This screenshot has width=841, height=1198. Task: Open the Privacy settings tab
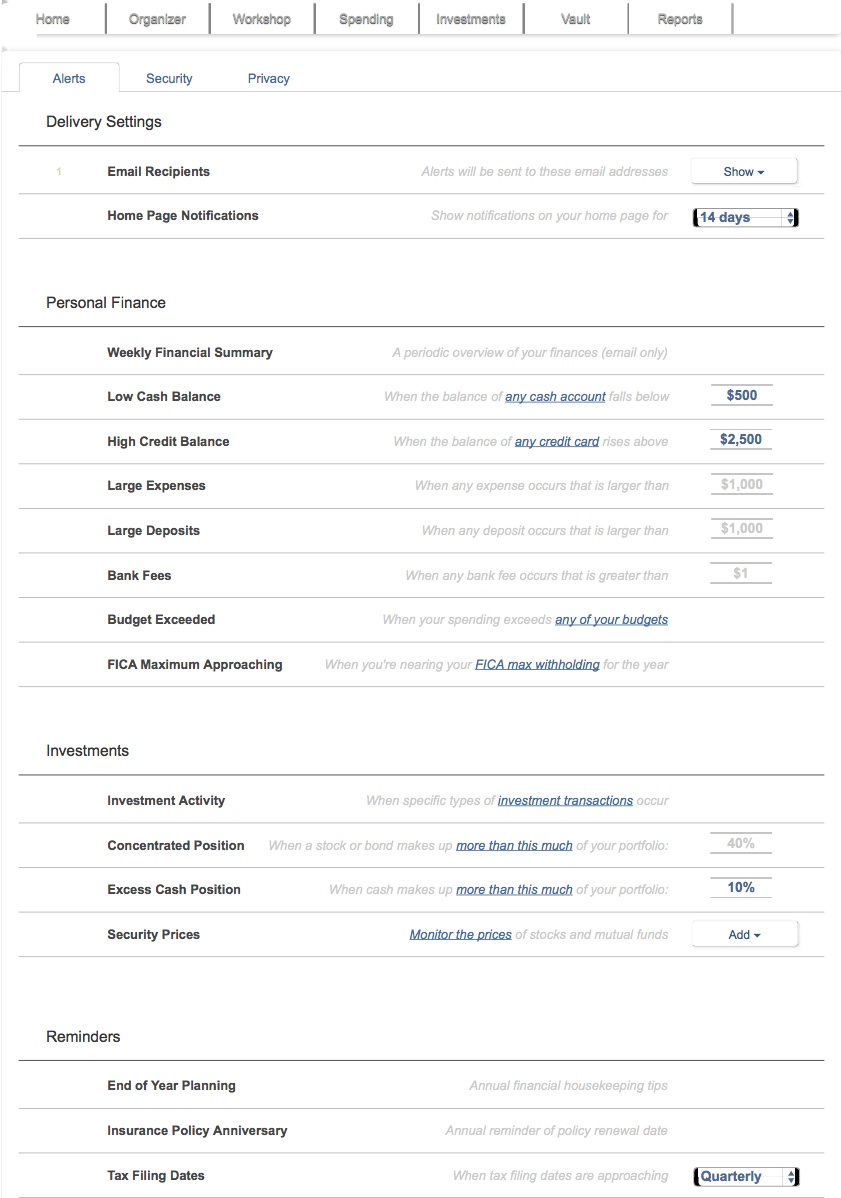(268, 78)
